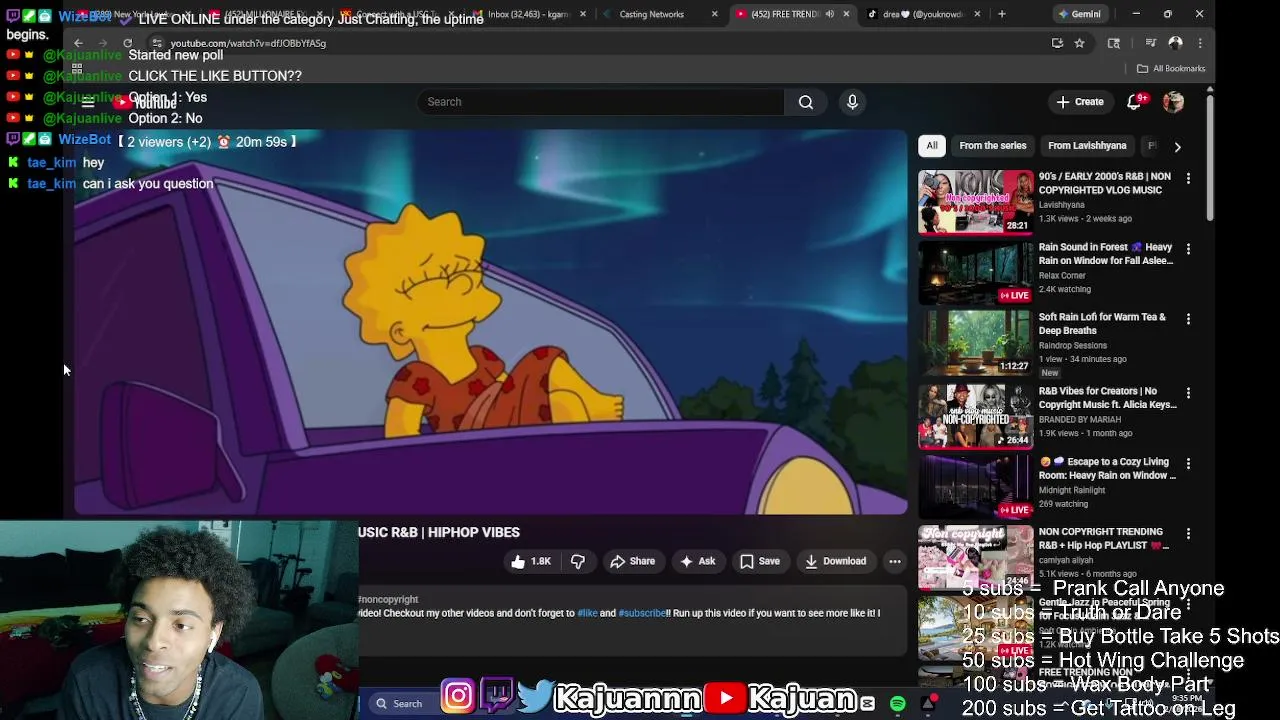Image resolution: width=1280 pixels, height=720 pixels.
Task: Open the BRANDED BY MARIAH channel name
Action: [1080, 420]
